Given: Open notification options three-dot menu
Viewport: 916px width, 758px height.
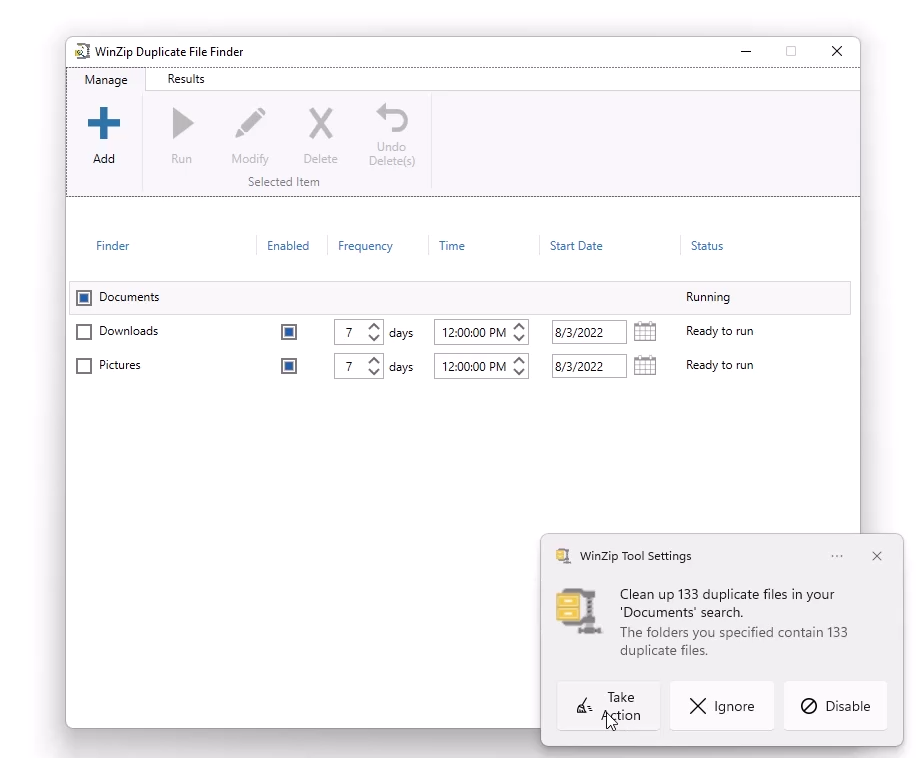Looking at the screenshot, I should pos(837,556).
